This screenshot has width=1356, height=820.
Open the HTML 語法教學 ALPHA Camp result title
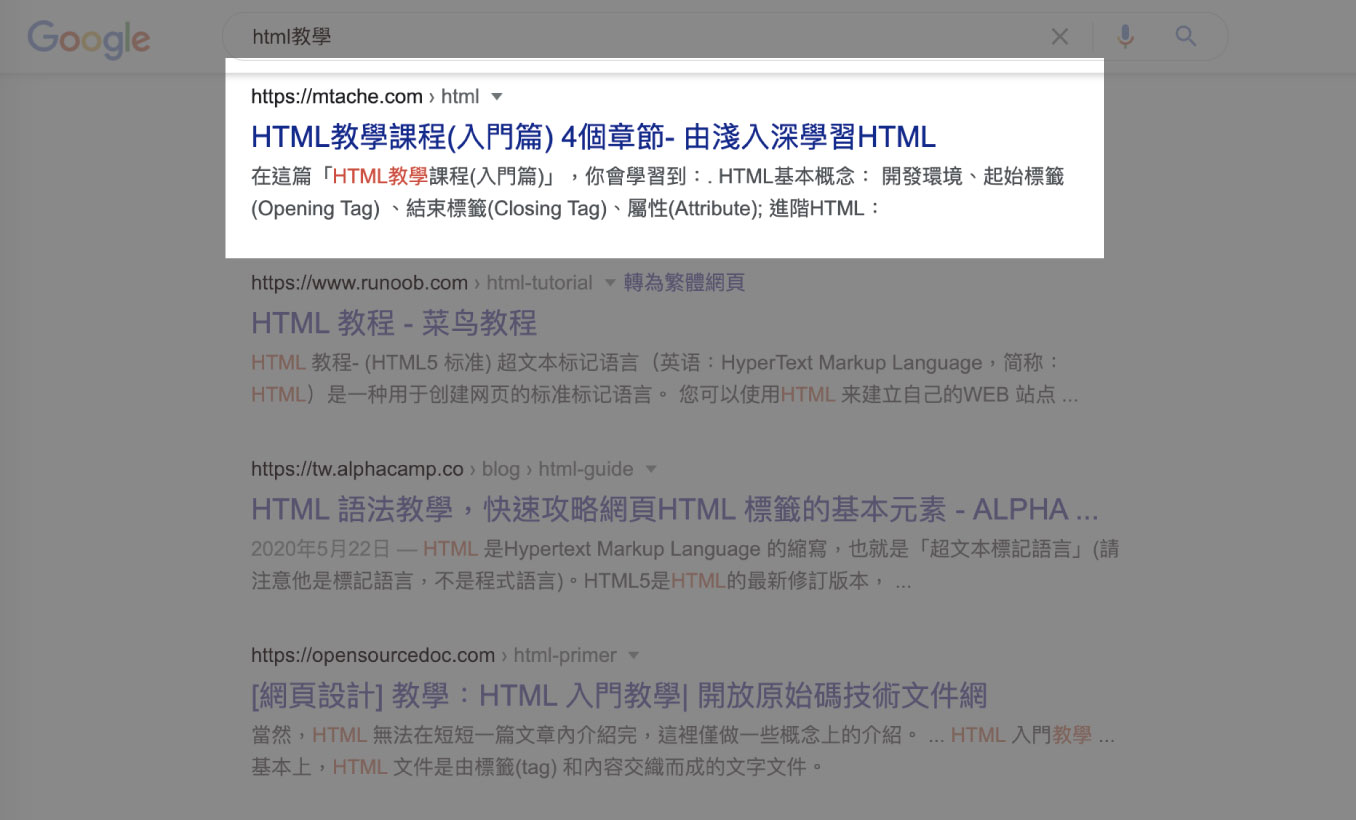674,509
